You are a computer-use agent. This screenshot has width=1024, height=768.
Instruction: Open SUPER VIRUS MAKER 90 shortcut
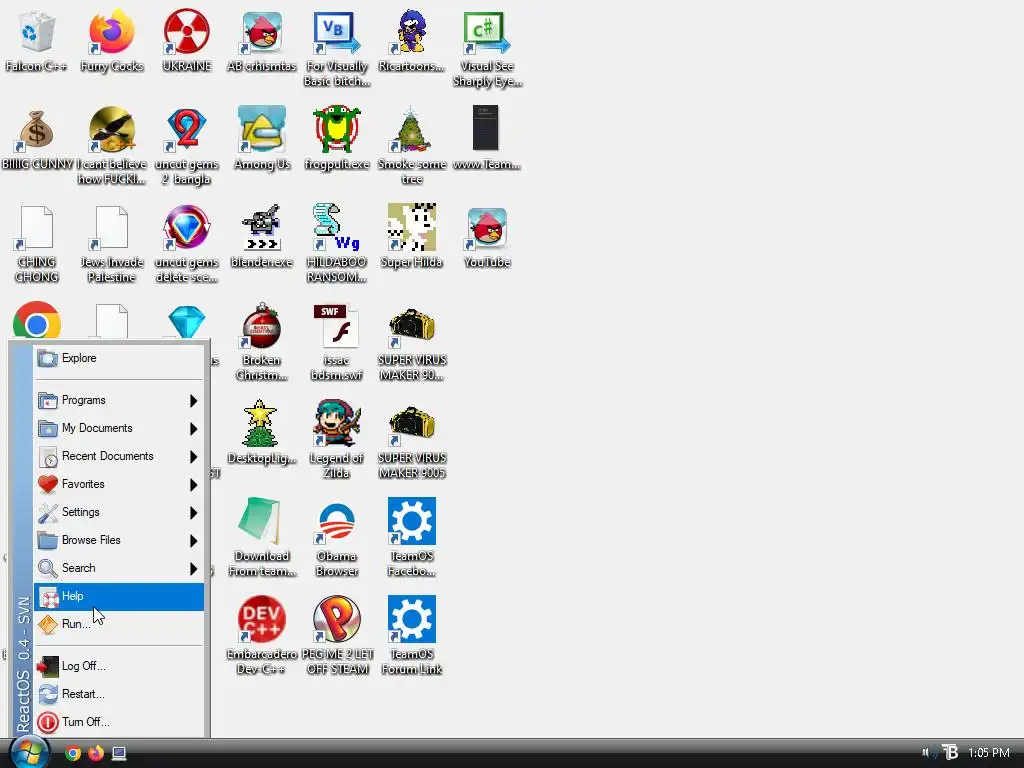pos(412,327)
